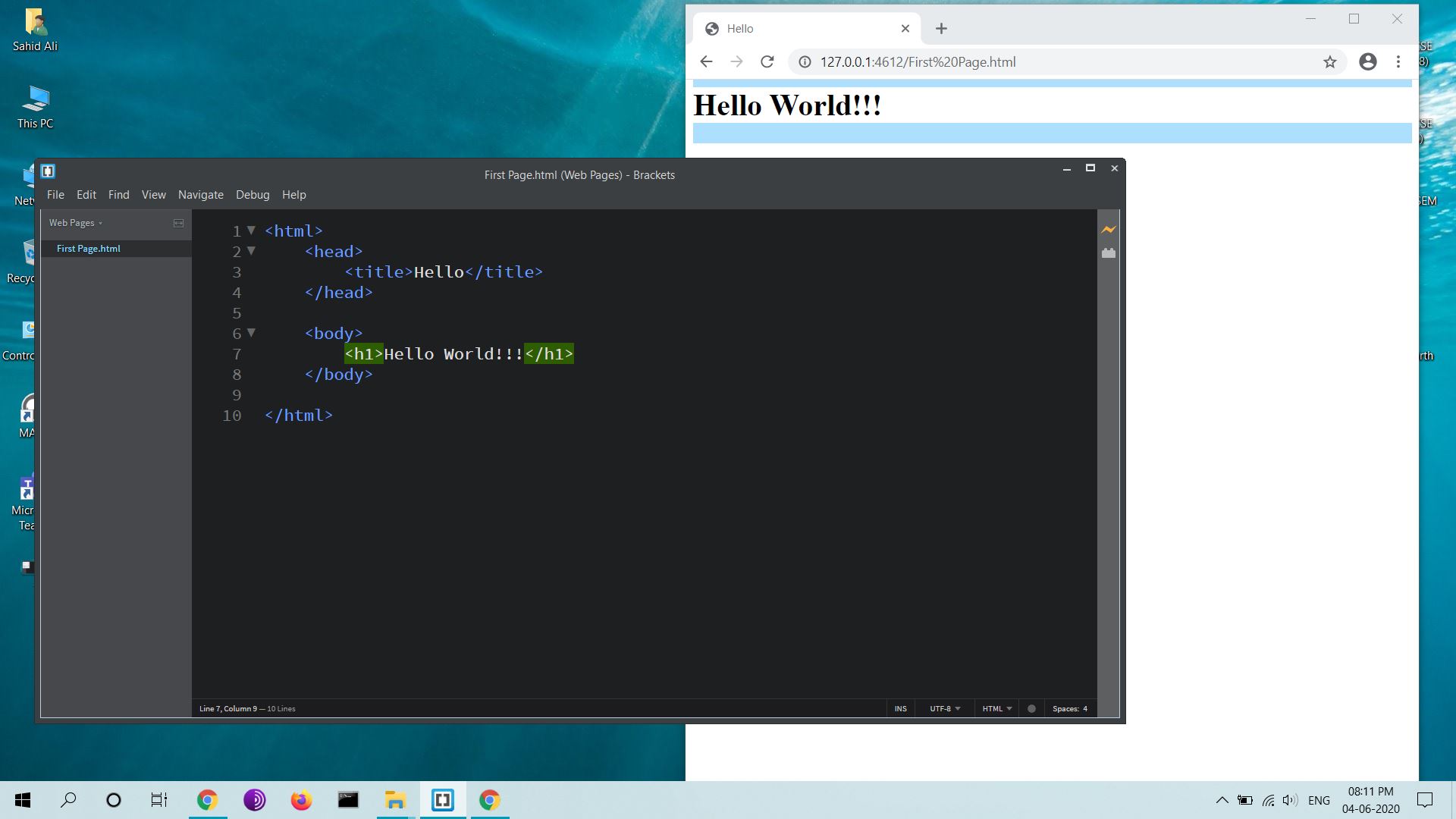Open the HTML language mode dropdown
Screen dimensions: 1456x819
click(x=996, y=708)
